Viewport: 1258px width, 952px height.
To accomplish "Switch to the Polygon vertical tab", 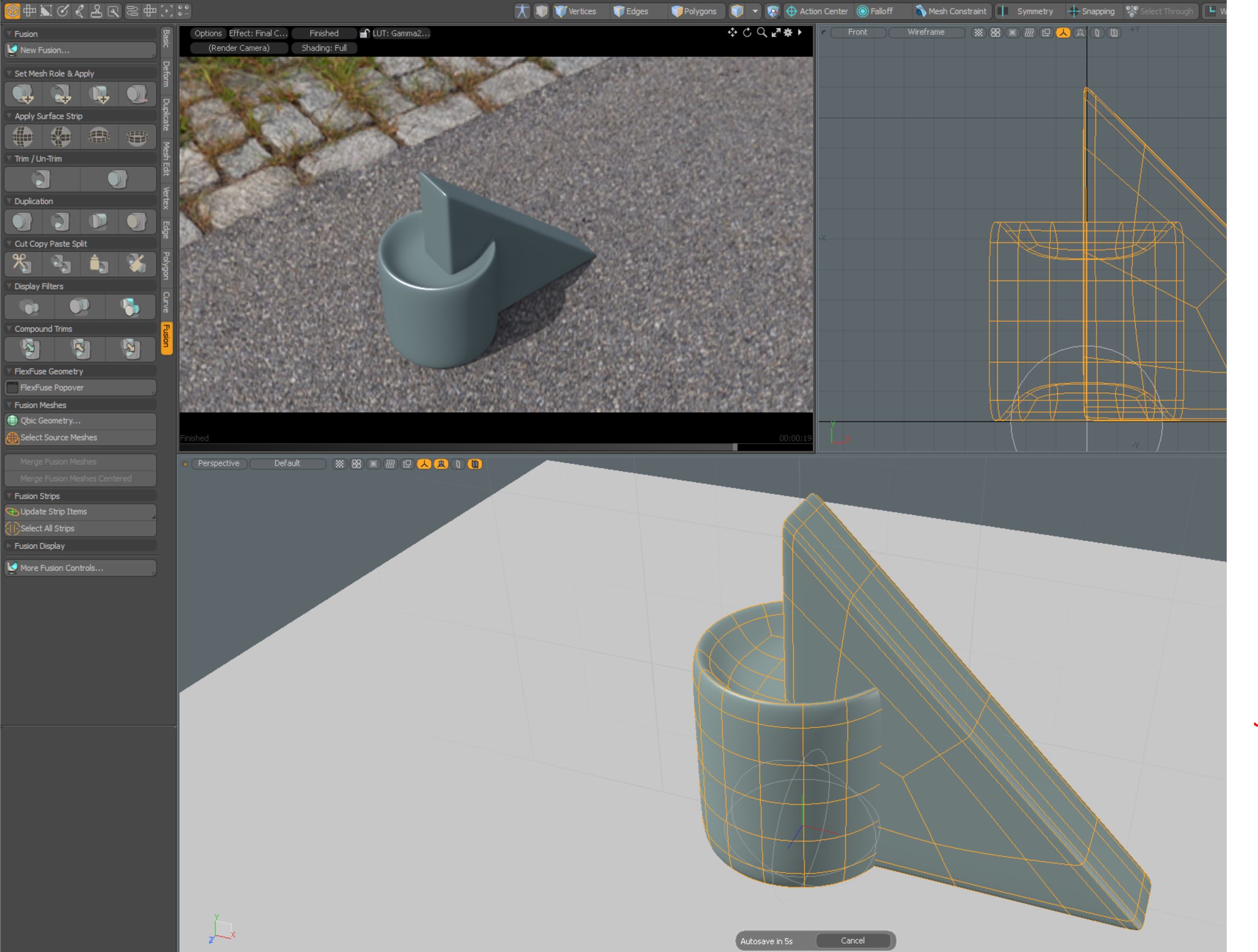I will pos(166,265).
